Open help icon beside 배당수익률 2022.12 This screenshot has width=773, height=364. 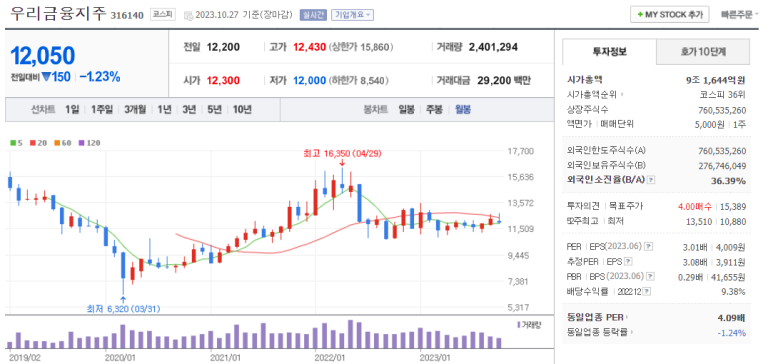[646, 291]
